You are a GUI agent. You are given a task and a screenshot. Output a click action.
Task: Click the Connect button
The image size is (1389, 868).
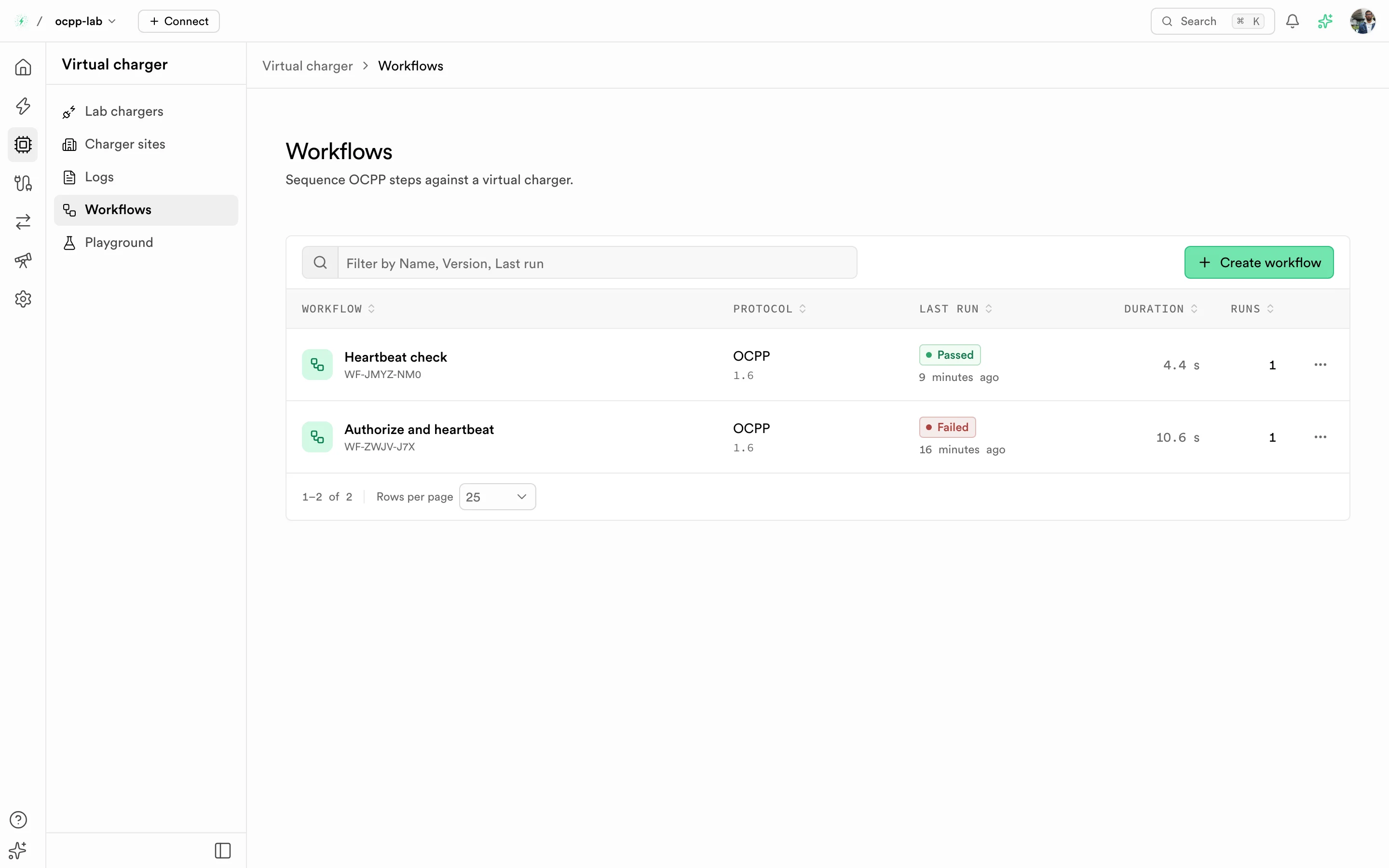(178, 21)
